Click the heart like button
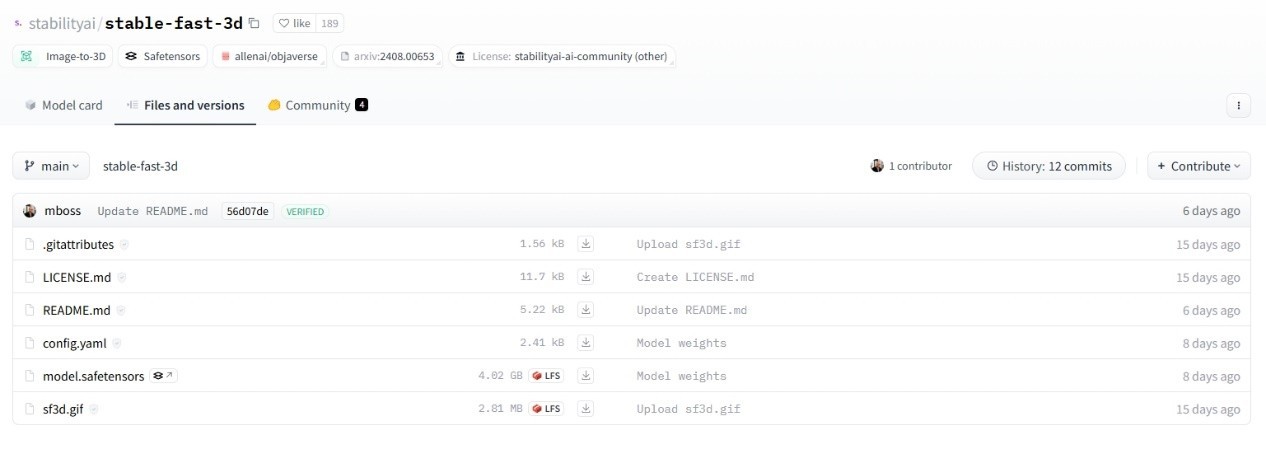The image size is (1266, 449). click(294, 23)
